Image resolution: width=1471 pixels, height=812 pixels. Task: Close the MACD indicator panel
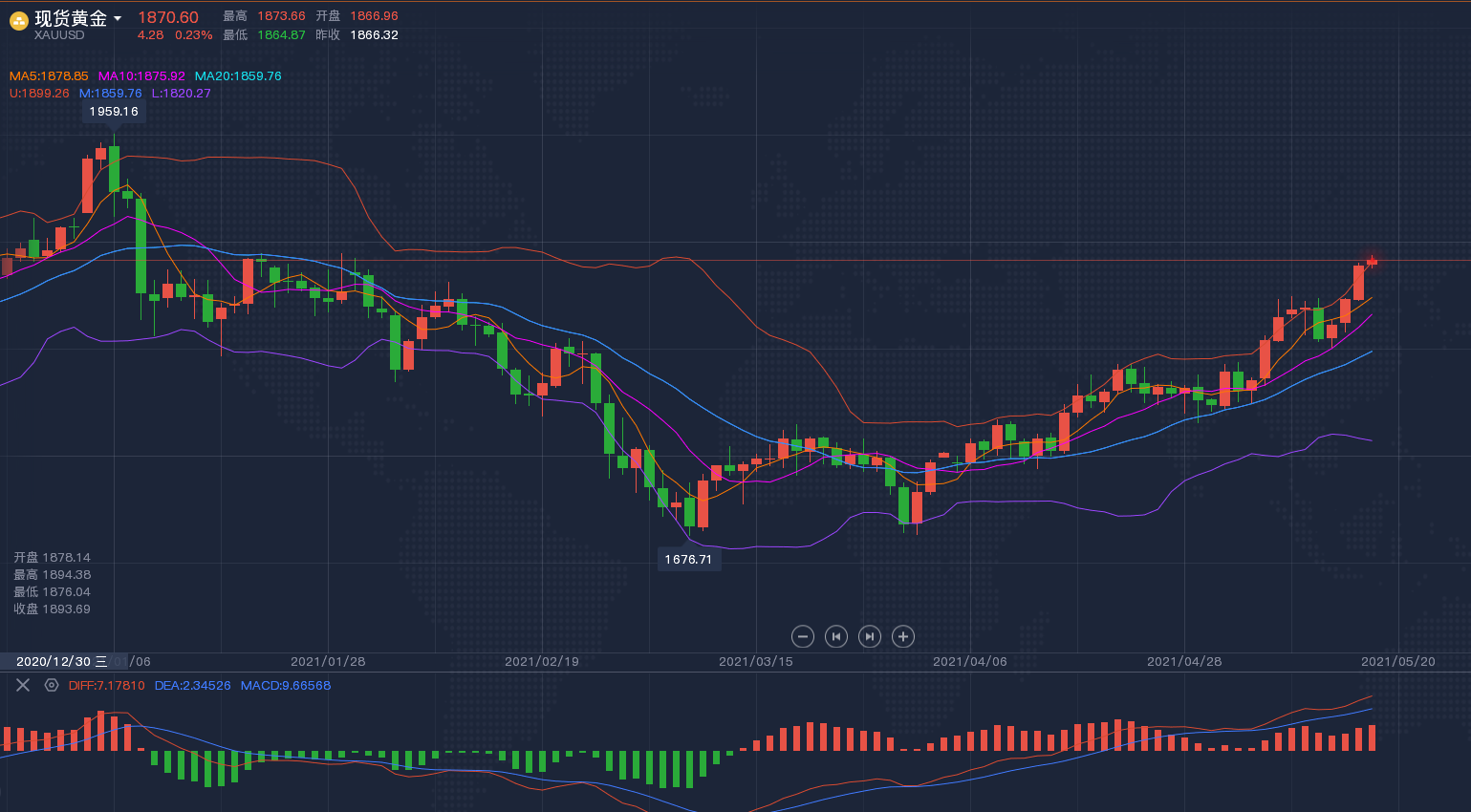tap(23, 685)
